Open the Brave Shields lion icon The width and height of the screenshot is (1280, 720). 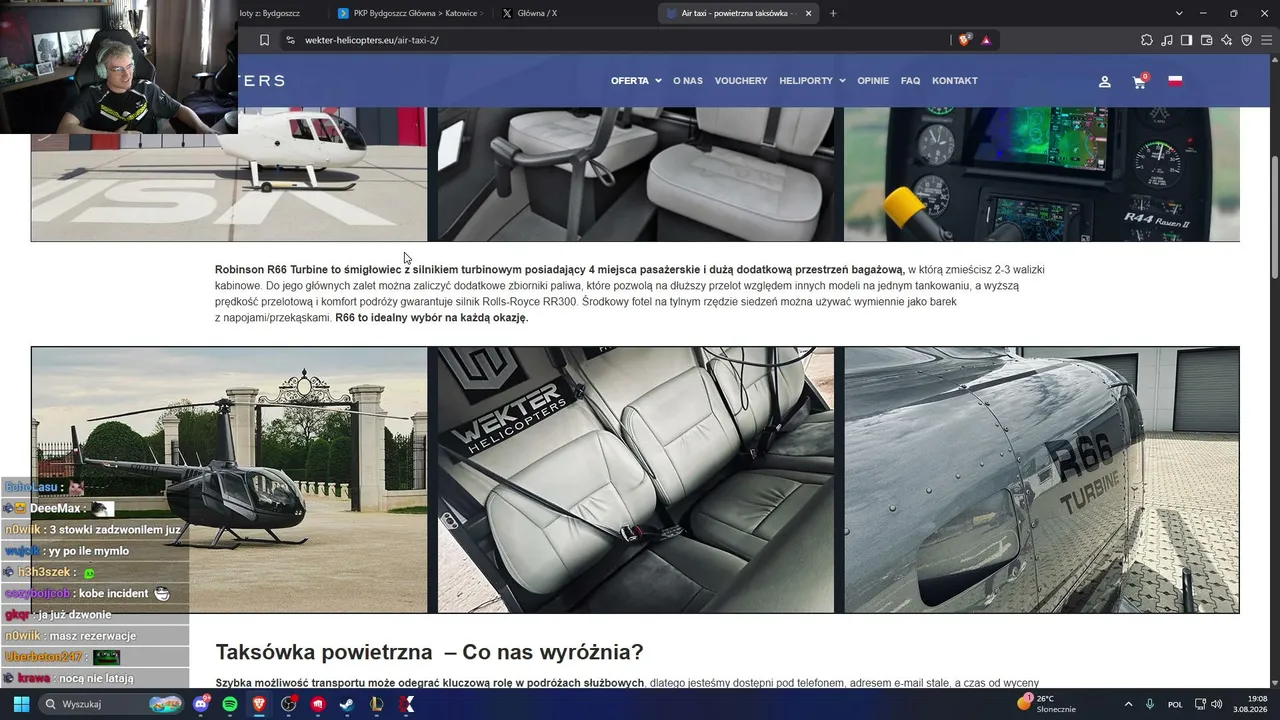964,40
